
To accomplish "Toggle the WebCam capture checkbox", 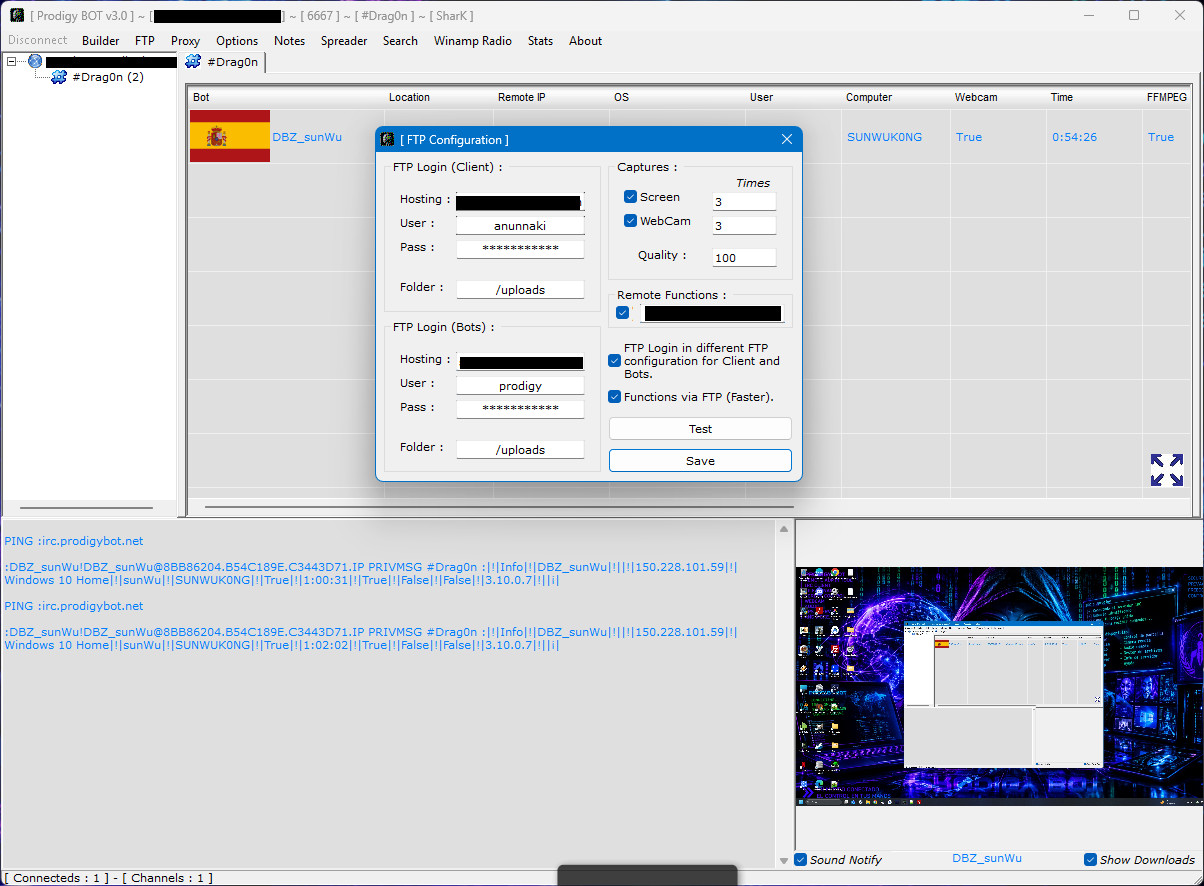I will point(630,221).
